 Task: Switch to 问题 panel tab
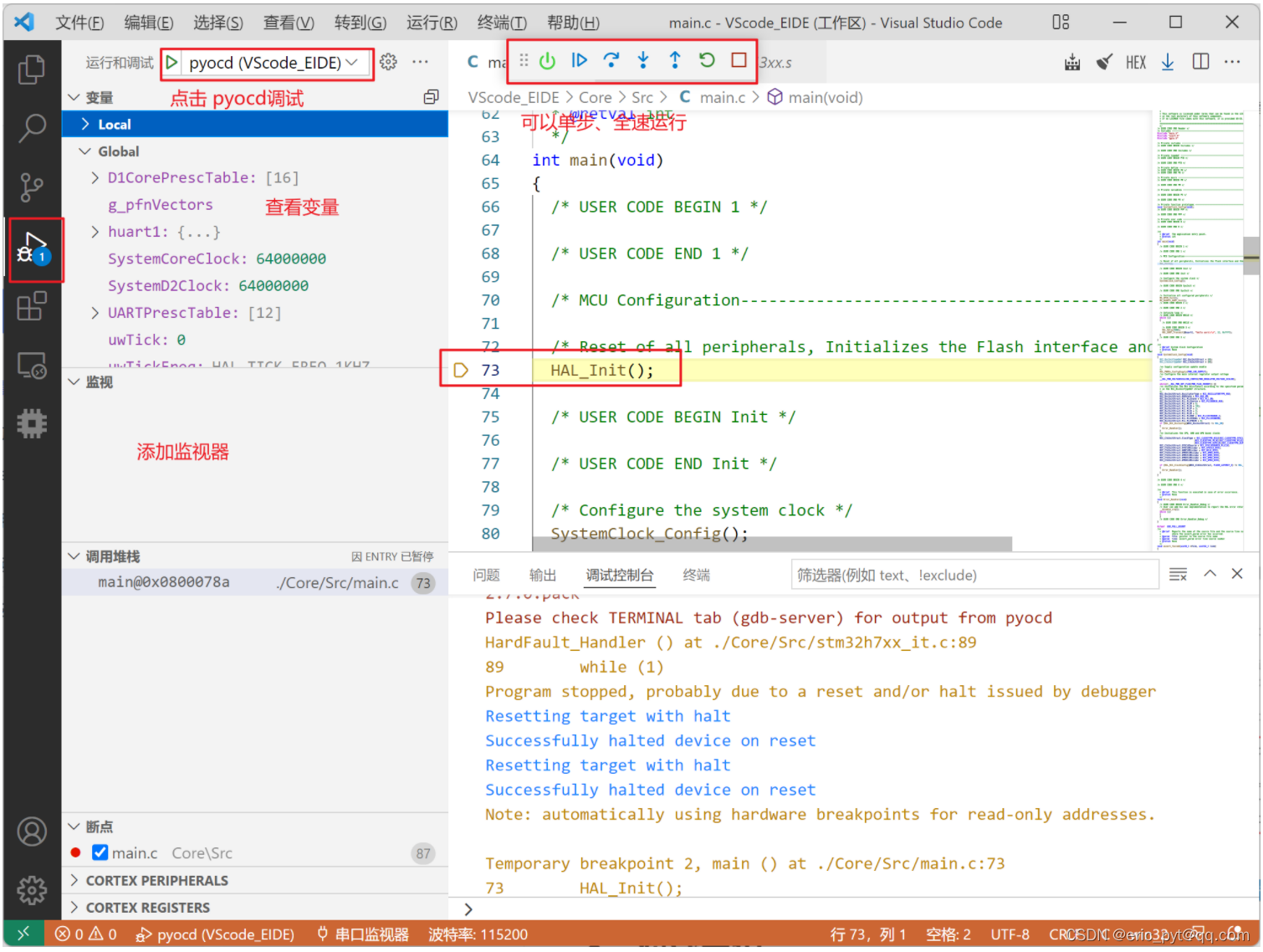coord(486,575)
